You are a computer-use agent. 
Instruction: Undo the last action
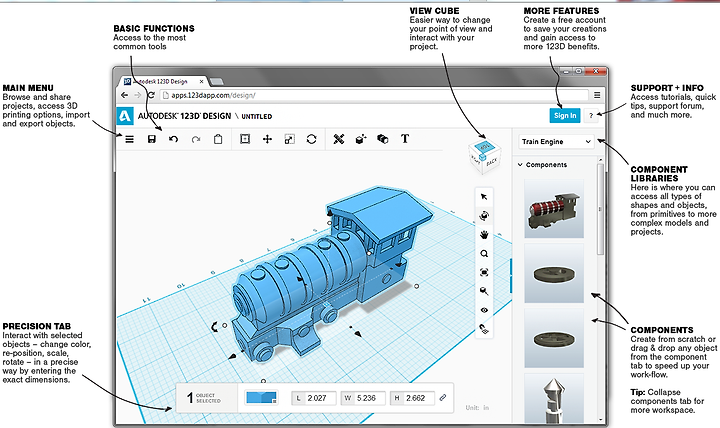click(174, 139)
